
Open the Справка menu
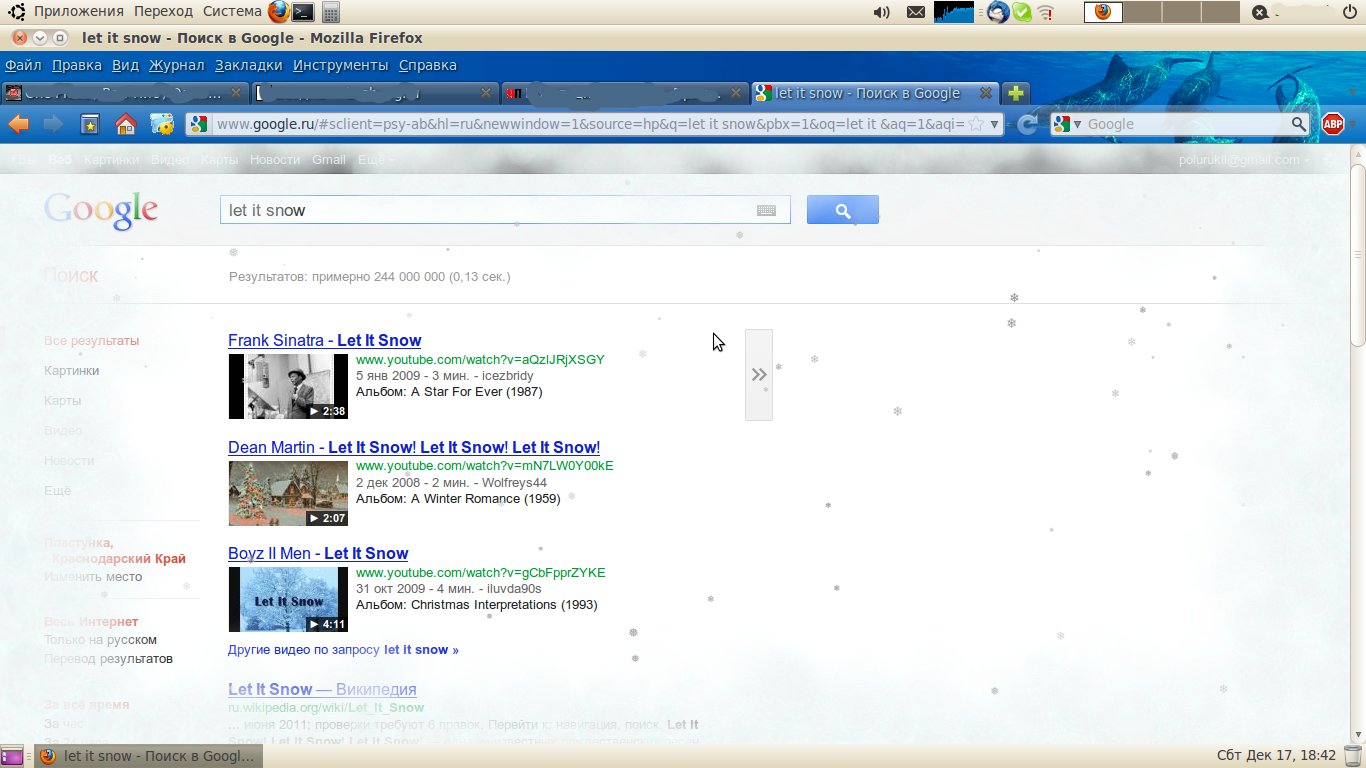(x=428, y=65)
